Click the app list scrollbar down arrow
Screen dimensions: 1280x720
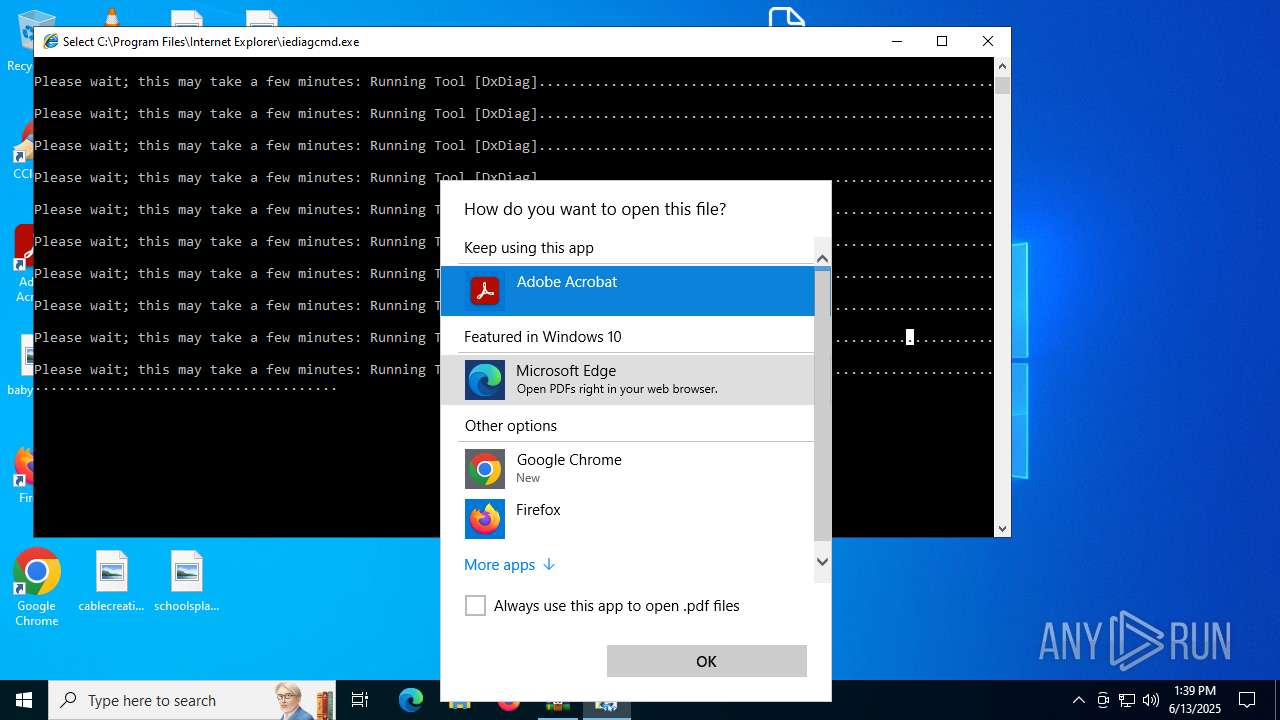point(823,562)
